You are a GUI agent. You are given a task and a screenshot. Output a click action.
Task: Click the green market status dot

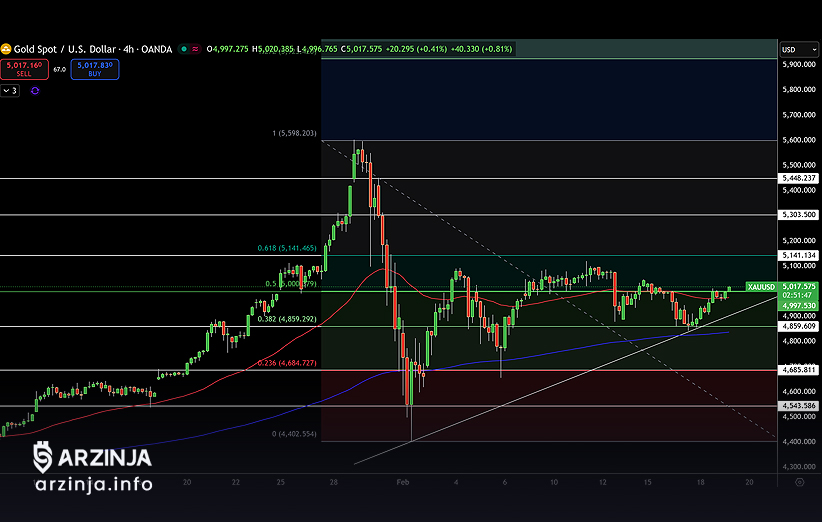pyautogui.click(x=182, y=48)
